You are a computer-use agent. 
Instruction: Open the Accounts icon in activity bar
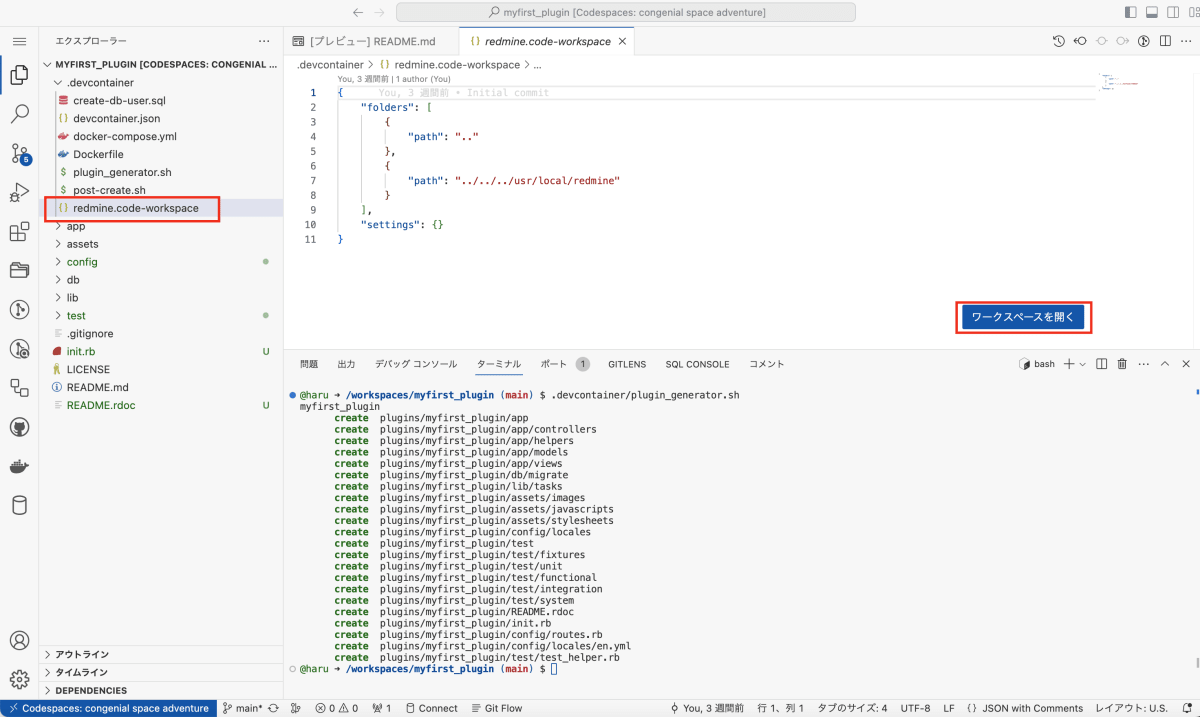[x=19, y=640]
